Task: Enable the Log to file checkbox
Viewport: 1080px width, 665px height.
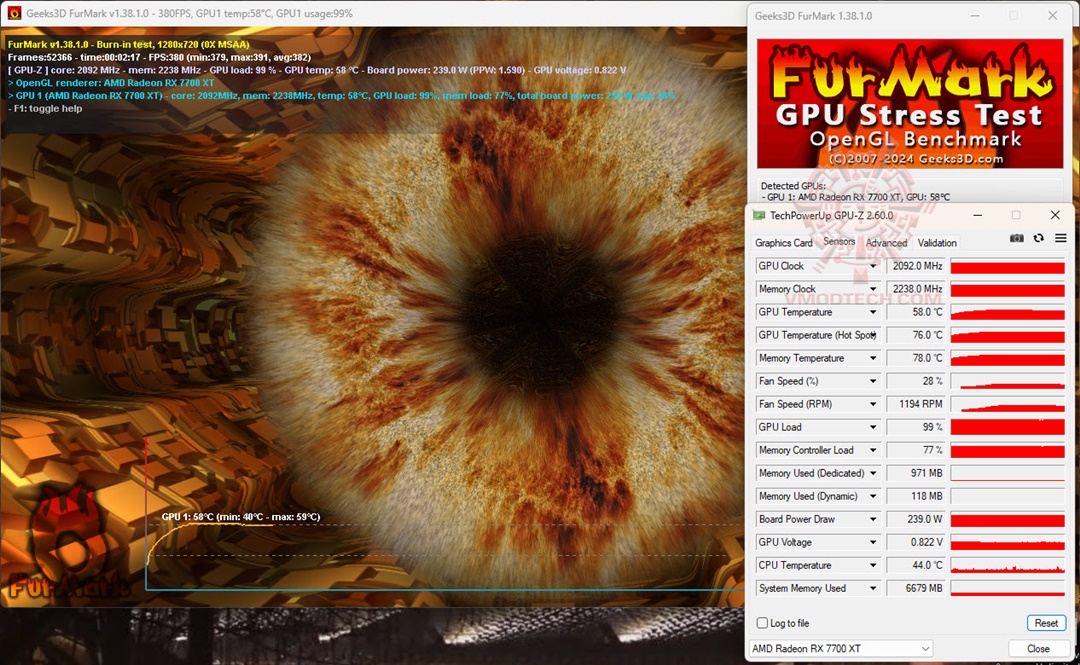Action: point(761,622)
